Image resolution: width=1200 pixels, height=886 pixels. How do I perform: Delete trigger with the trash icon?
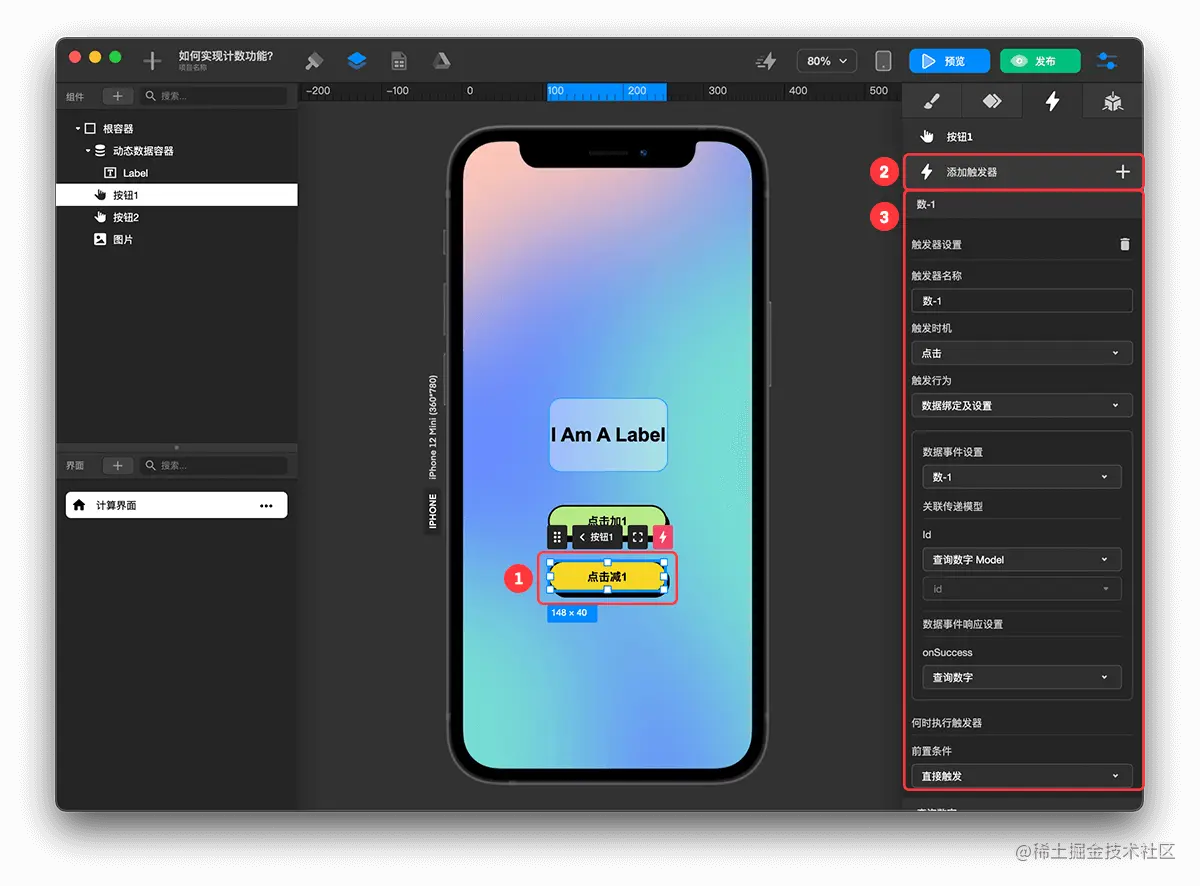click(x=1124, y=244)
